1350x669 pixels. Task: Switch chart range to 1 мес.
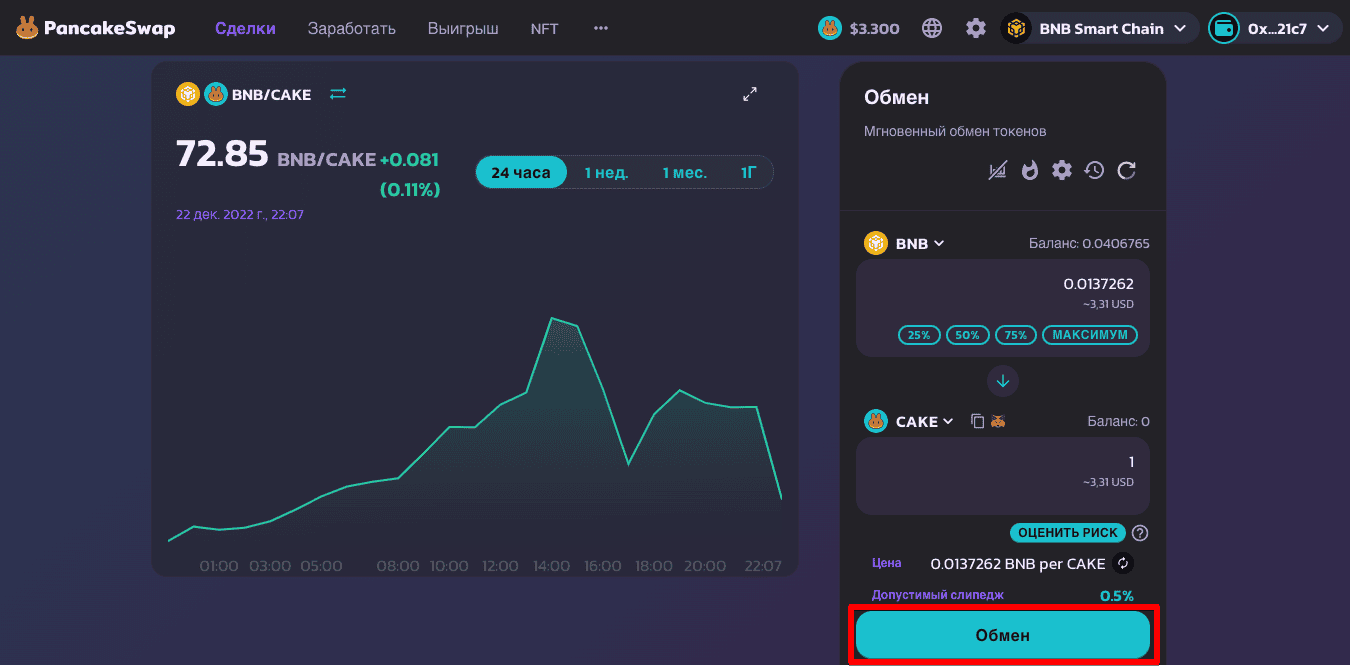(685, 173)
